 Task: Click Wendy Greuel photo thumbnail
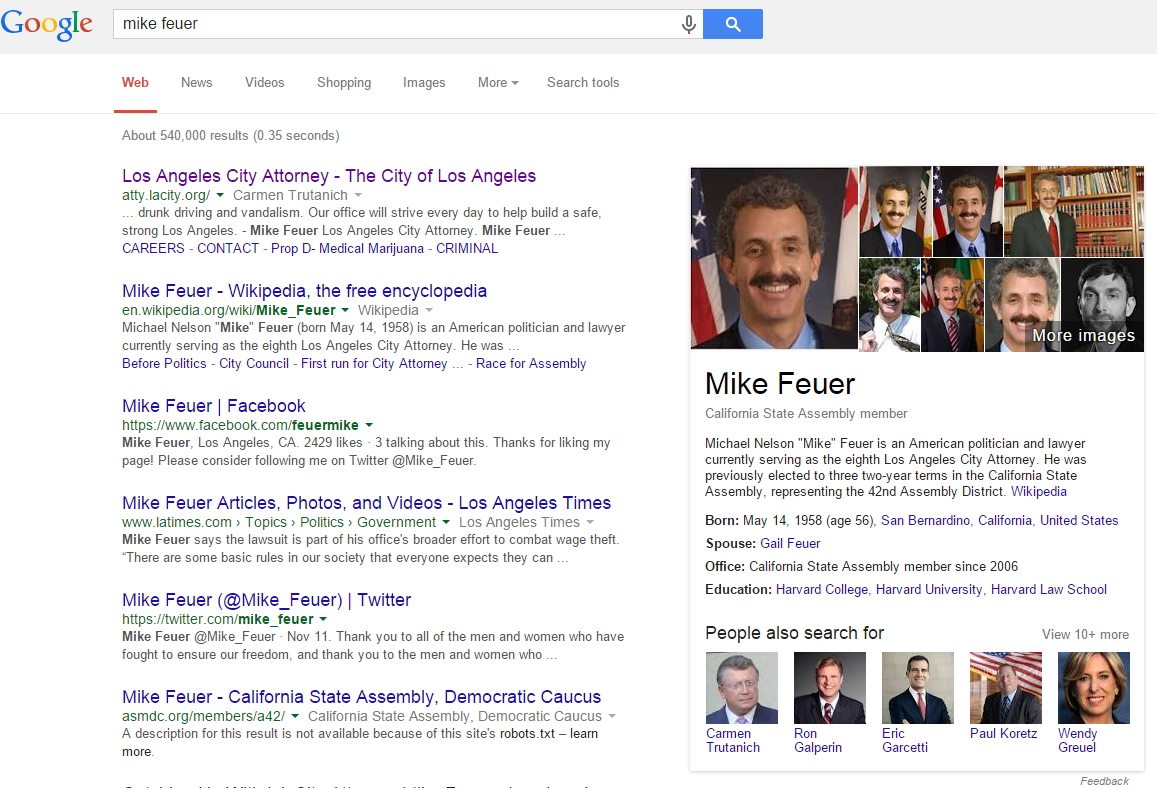click(x=1093, y=688)
